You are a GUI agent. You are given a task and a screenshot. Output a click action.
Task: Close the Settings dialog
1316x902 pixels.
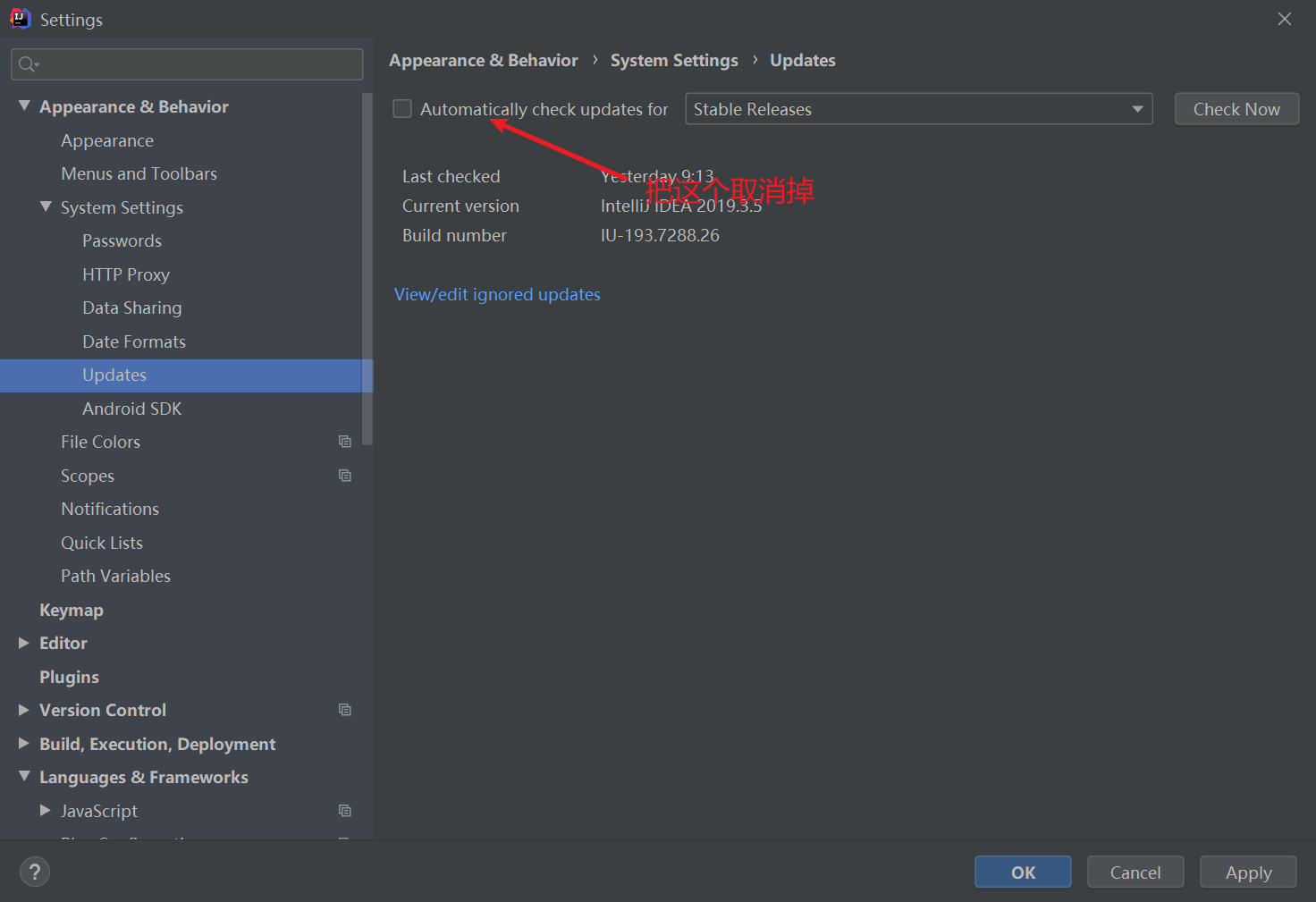1285,19
